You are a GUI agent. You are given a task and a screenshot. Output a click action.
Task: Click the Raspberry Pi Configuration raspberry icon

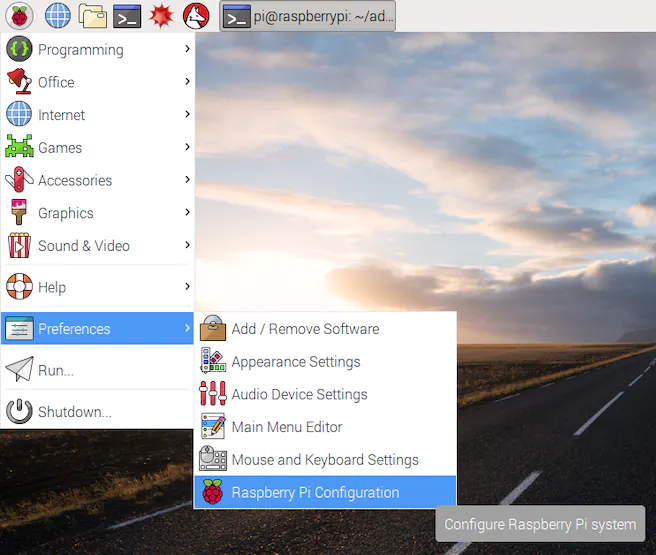click(x=213, y=492)
